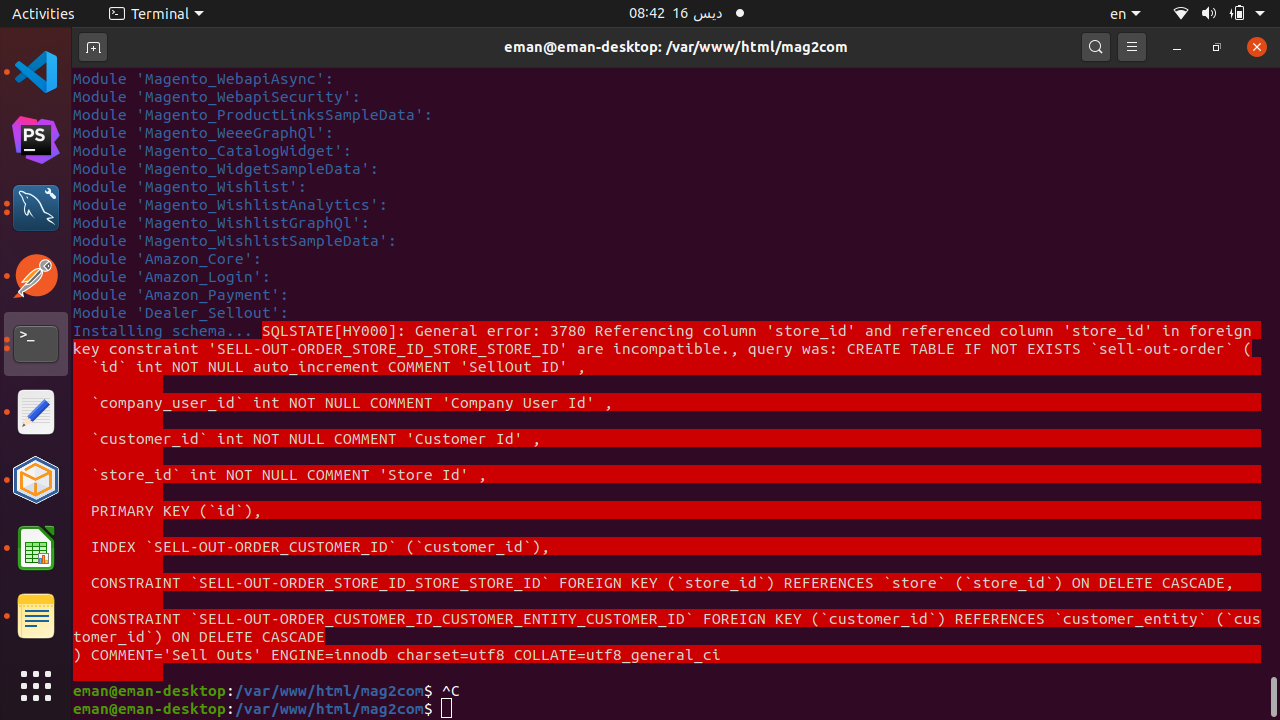1280x720 pixels.
Task: Open the text editor dock icon
Action: coord(36,413)
